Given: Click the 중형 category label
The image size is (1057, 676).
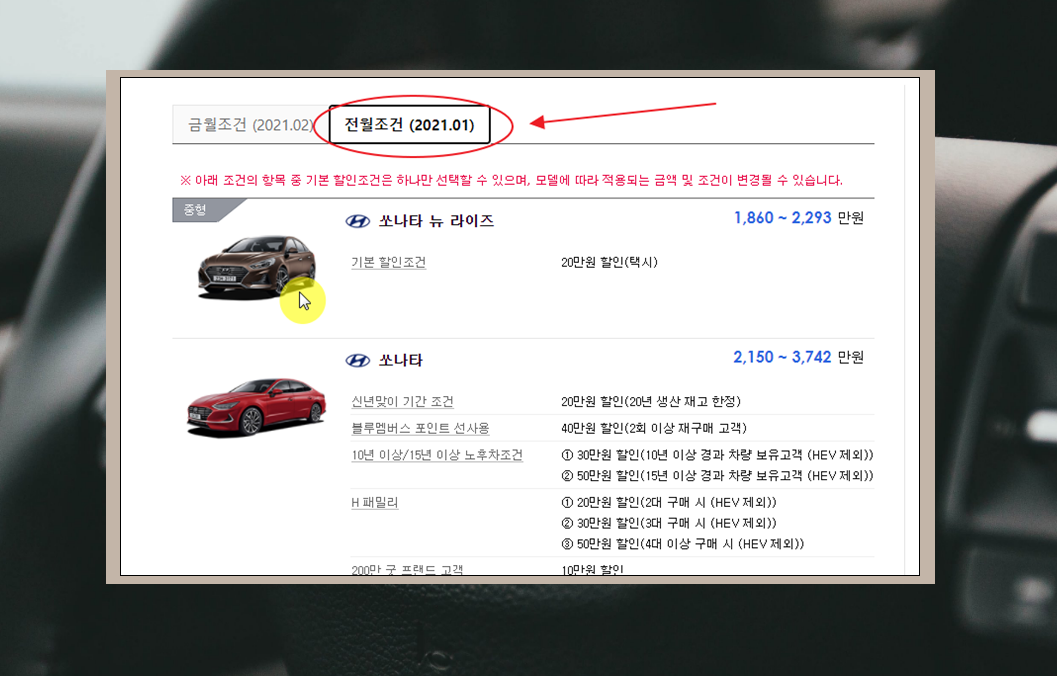Looking at the screenshot, I should tap(195, 210).
